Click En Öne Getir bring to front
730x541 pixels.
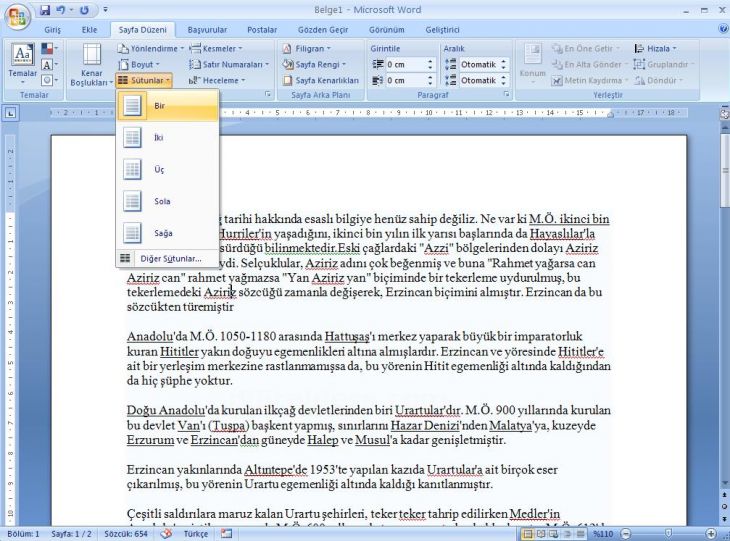(x=587, y=48)
